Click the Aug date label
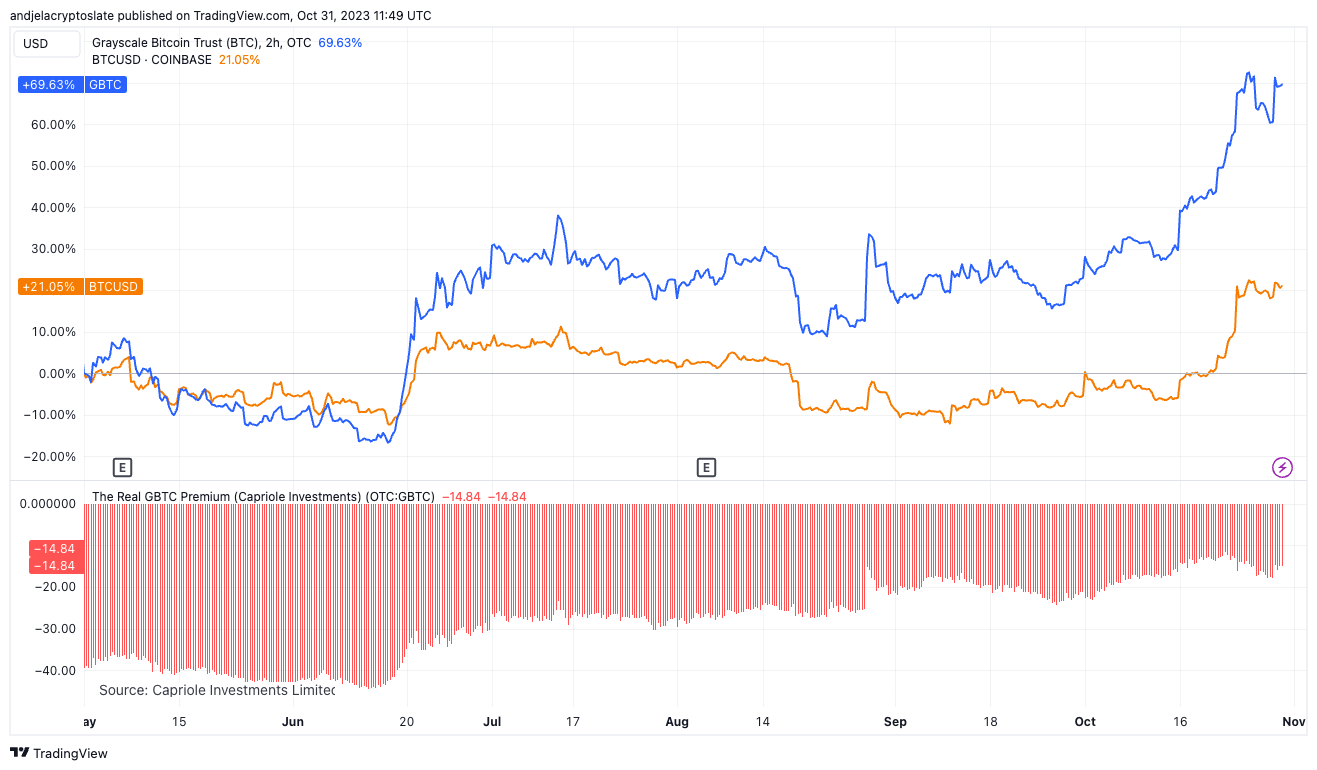This screenshot has height=770, width=1317. pos(677,721)
